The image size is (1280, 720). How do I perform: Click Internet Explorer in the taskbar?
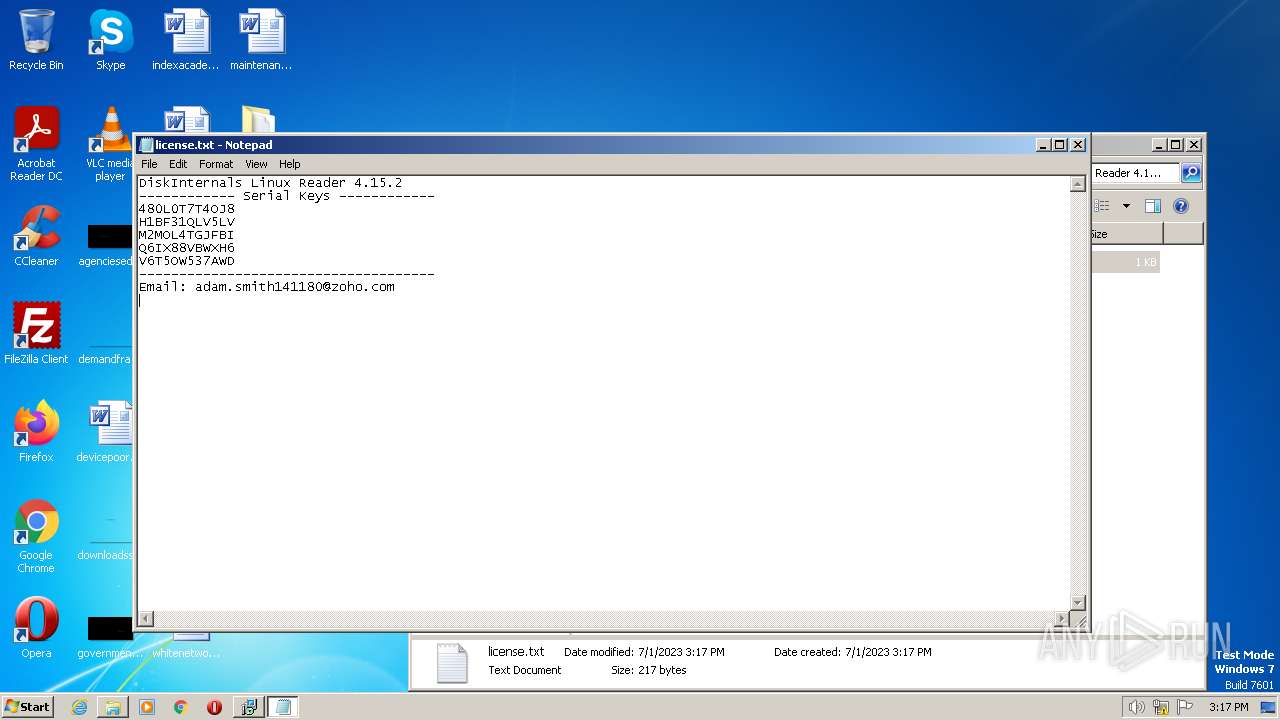point(79,707)
